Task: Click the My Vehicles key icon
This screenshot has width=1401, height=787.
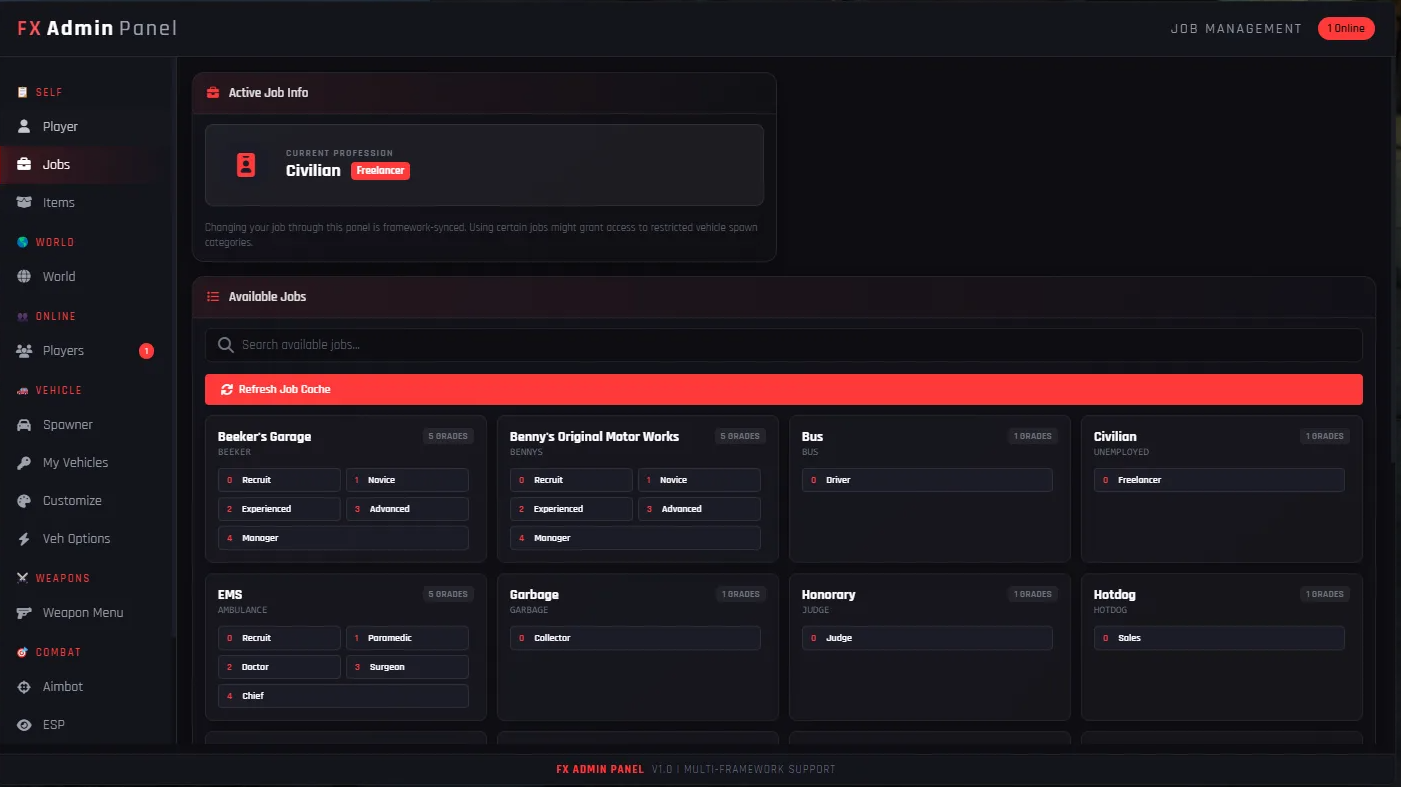Action: click(x=24, y=463)
